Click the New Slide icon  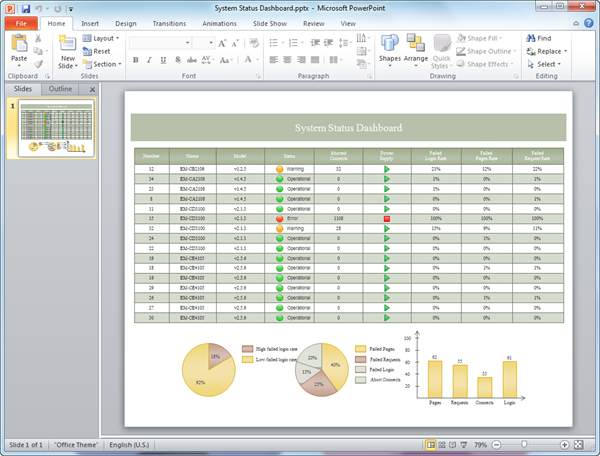pos(67,44)
